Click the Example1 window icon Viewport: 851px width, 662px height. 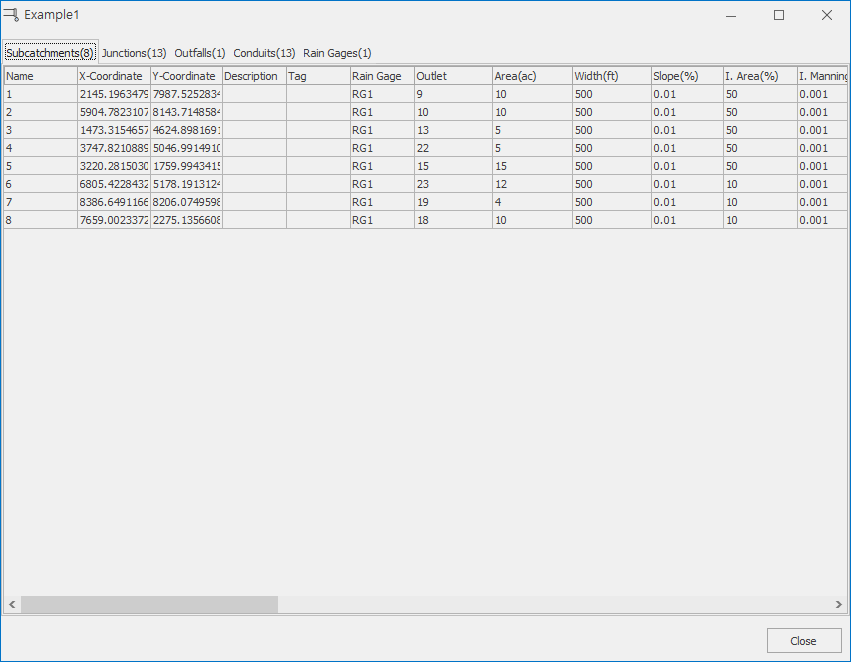11,15
